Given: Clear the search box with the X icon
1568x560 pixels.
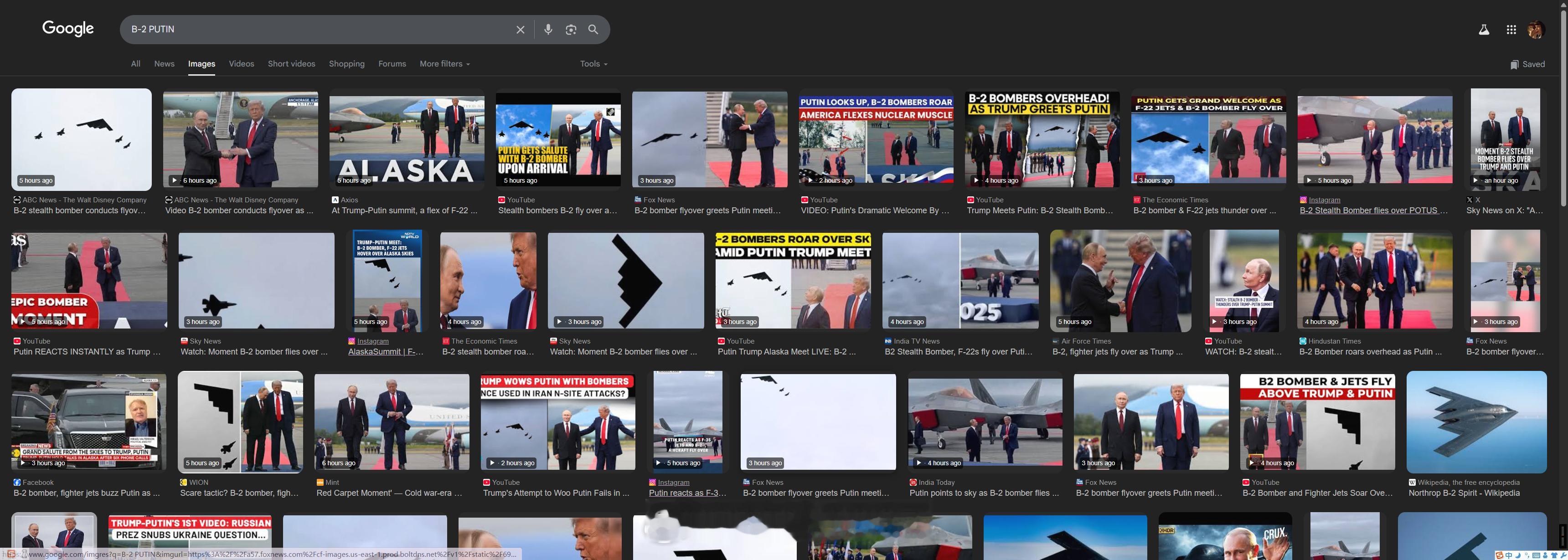Looking at the screenshot, I should click(521, 29).
